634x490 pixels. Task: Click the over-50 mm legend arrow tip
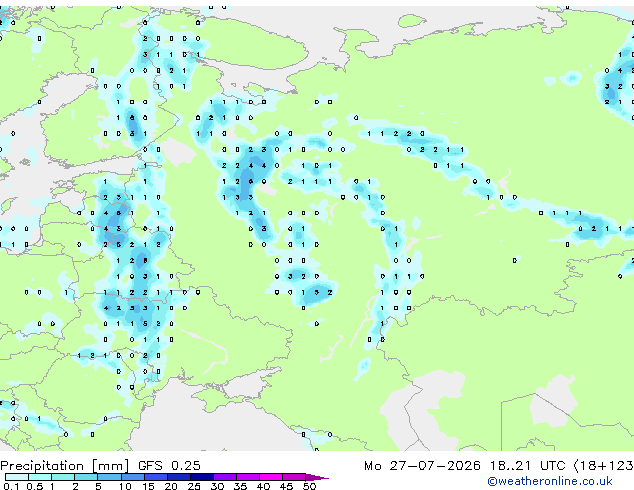317,477
